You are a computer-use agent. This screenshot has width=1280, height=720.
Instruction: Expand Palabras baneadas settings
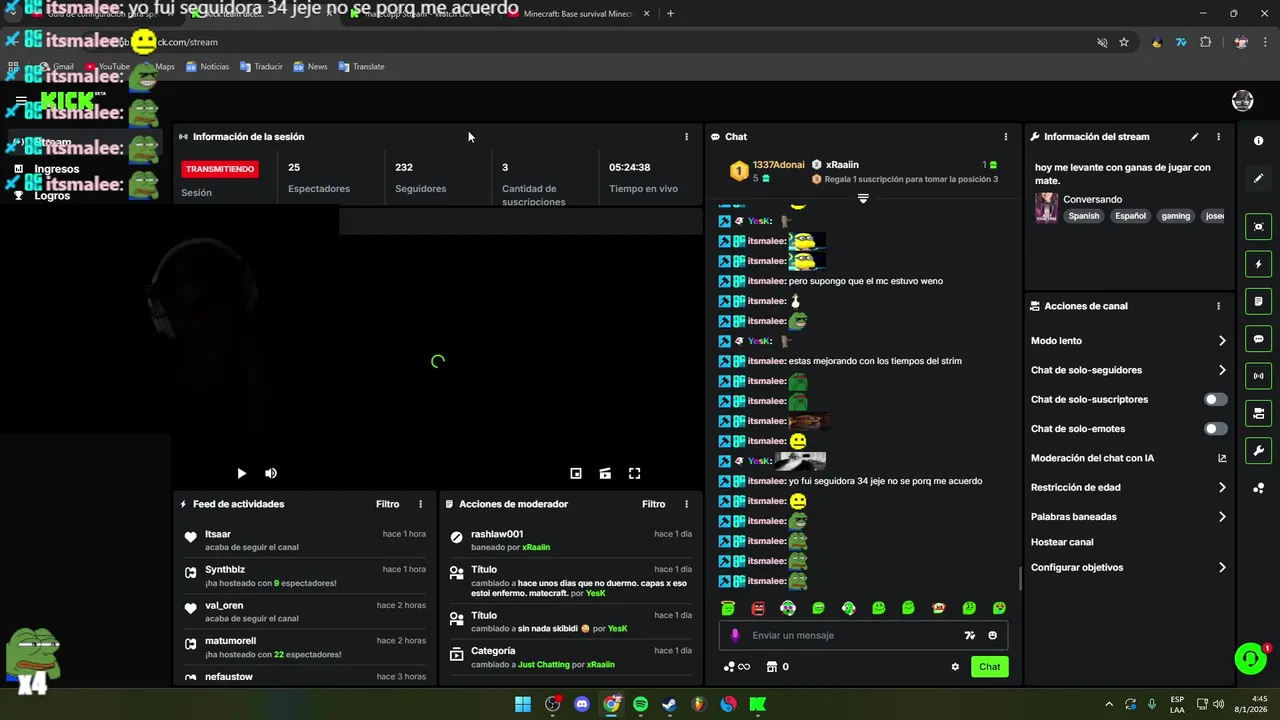[1128, 517]
